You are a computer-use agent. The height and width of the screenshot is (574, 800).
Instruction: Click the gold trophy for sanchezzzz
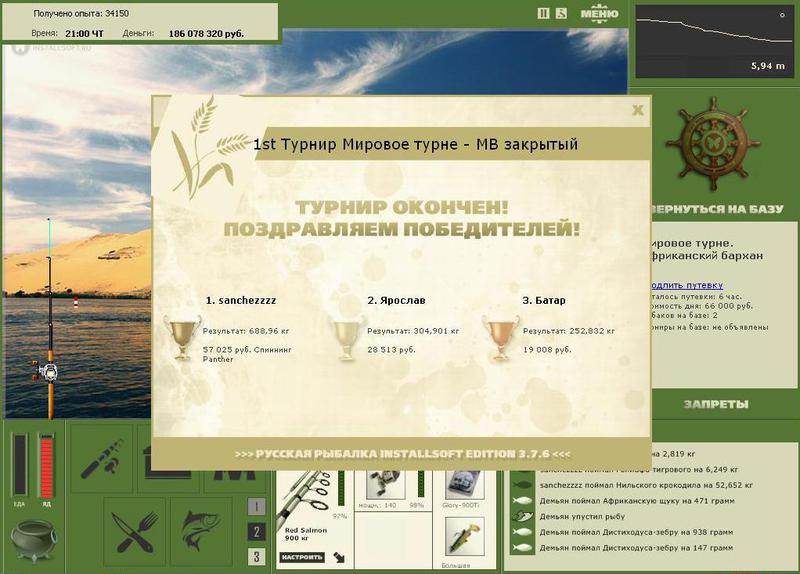182,338
